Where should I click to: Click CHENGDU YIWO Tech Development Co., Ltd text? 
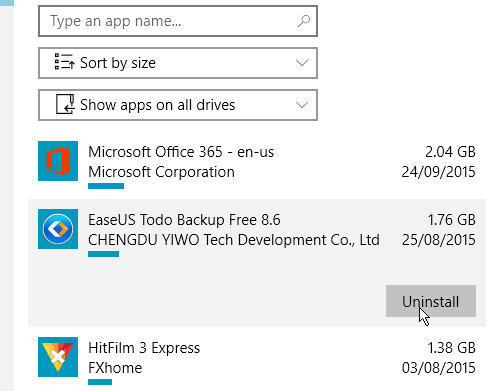[x=234, y=240]
